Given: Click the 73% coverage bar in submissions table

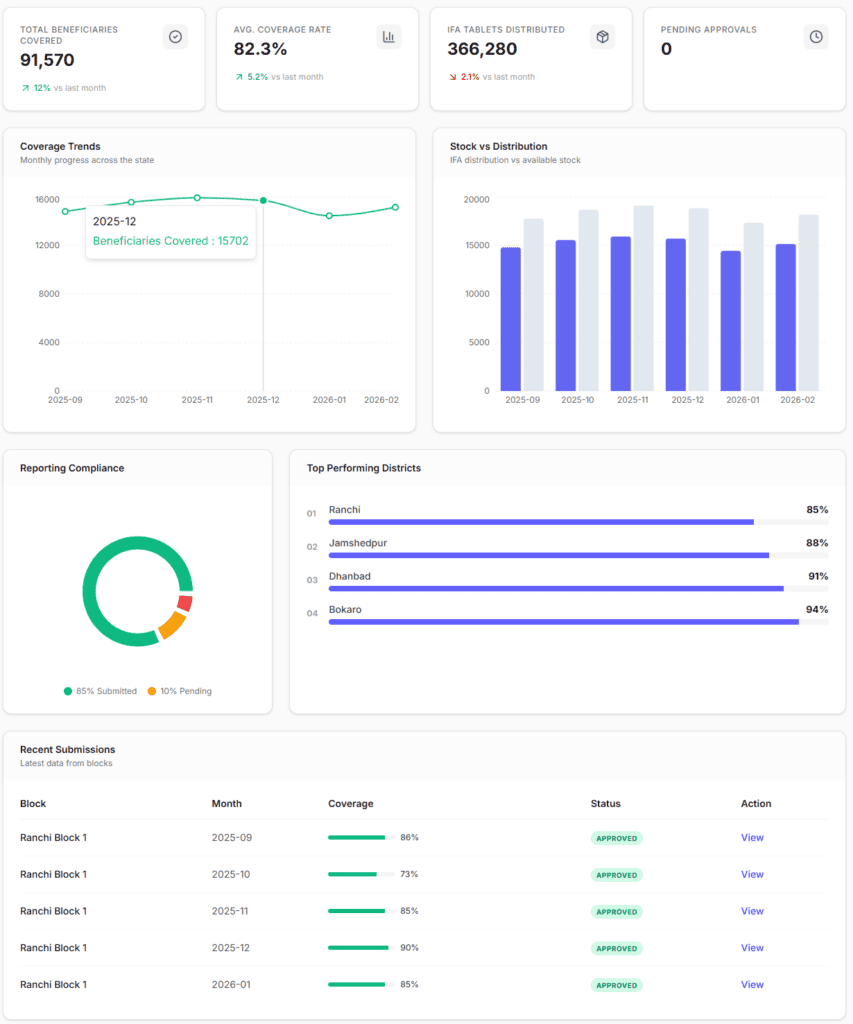Looking at the screenshot, I should 352,875.
